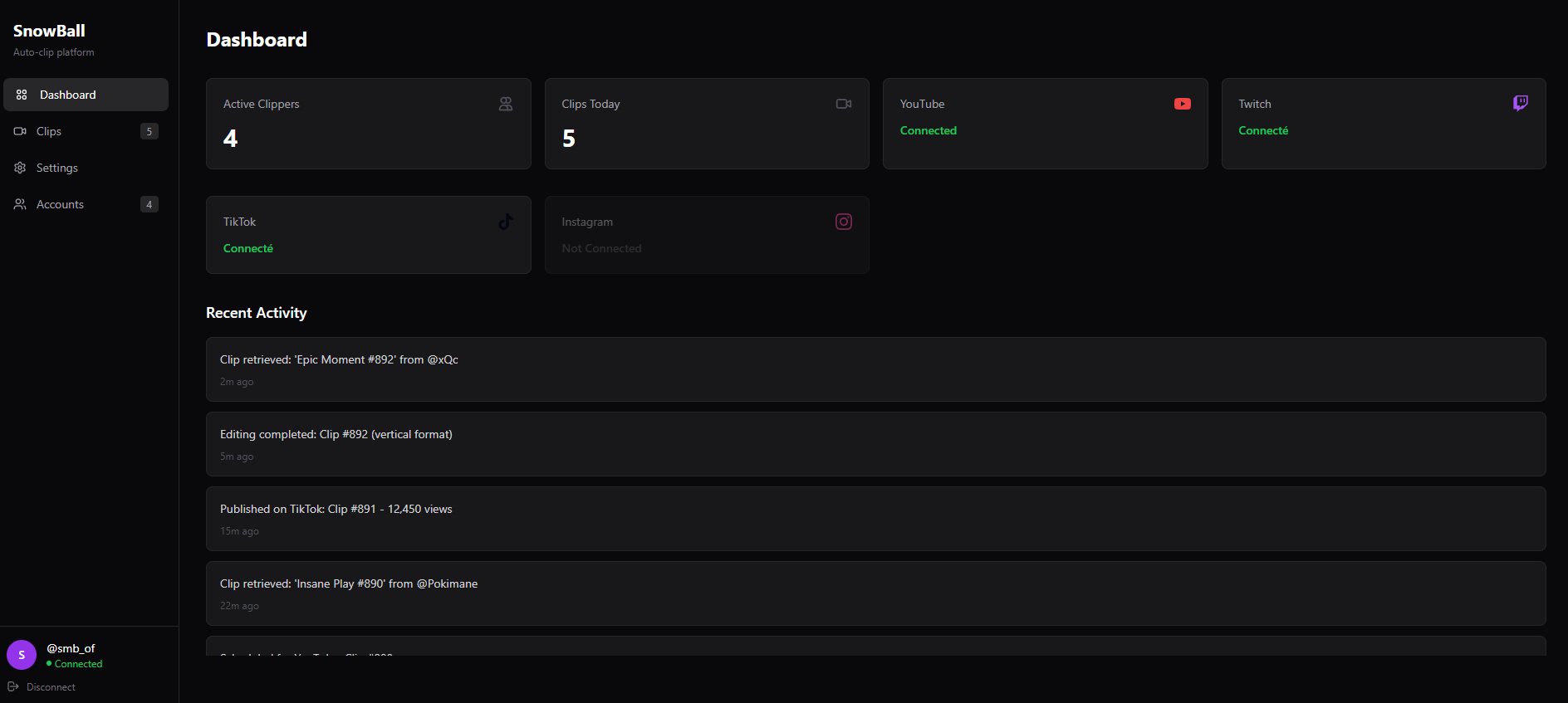
Task: Click the Clips camera icon in sidebar
Action: coord(20,131)
